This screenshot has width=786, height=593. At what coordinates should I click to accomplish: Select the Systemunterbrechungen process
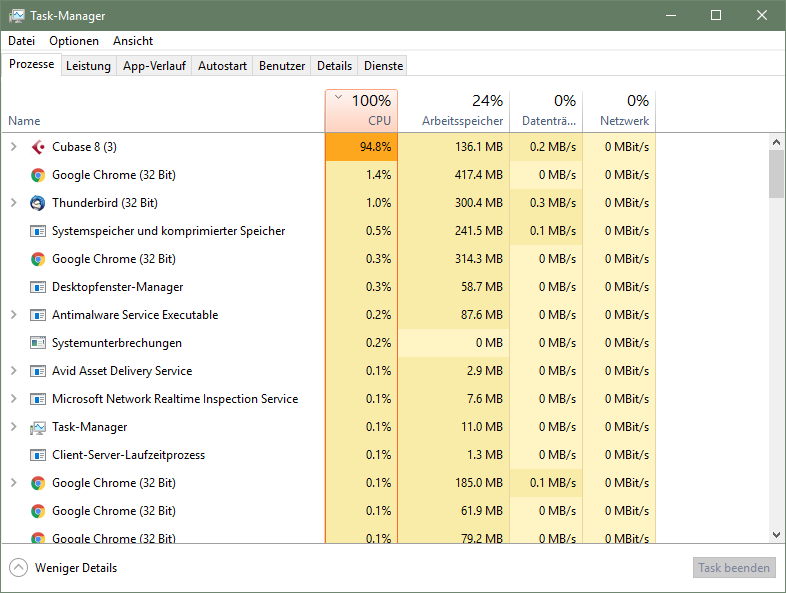(117, 343)
